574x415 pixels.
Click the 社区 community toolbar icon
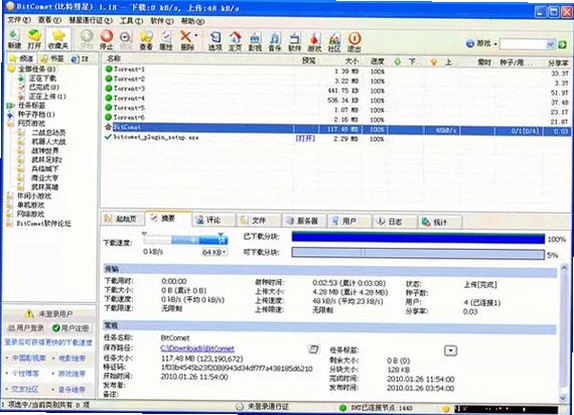pos(334,41)
